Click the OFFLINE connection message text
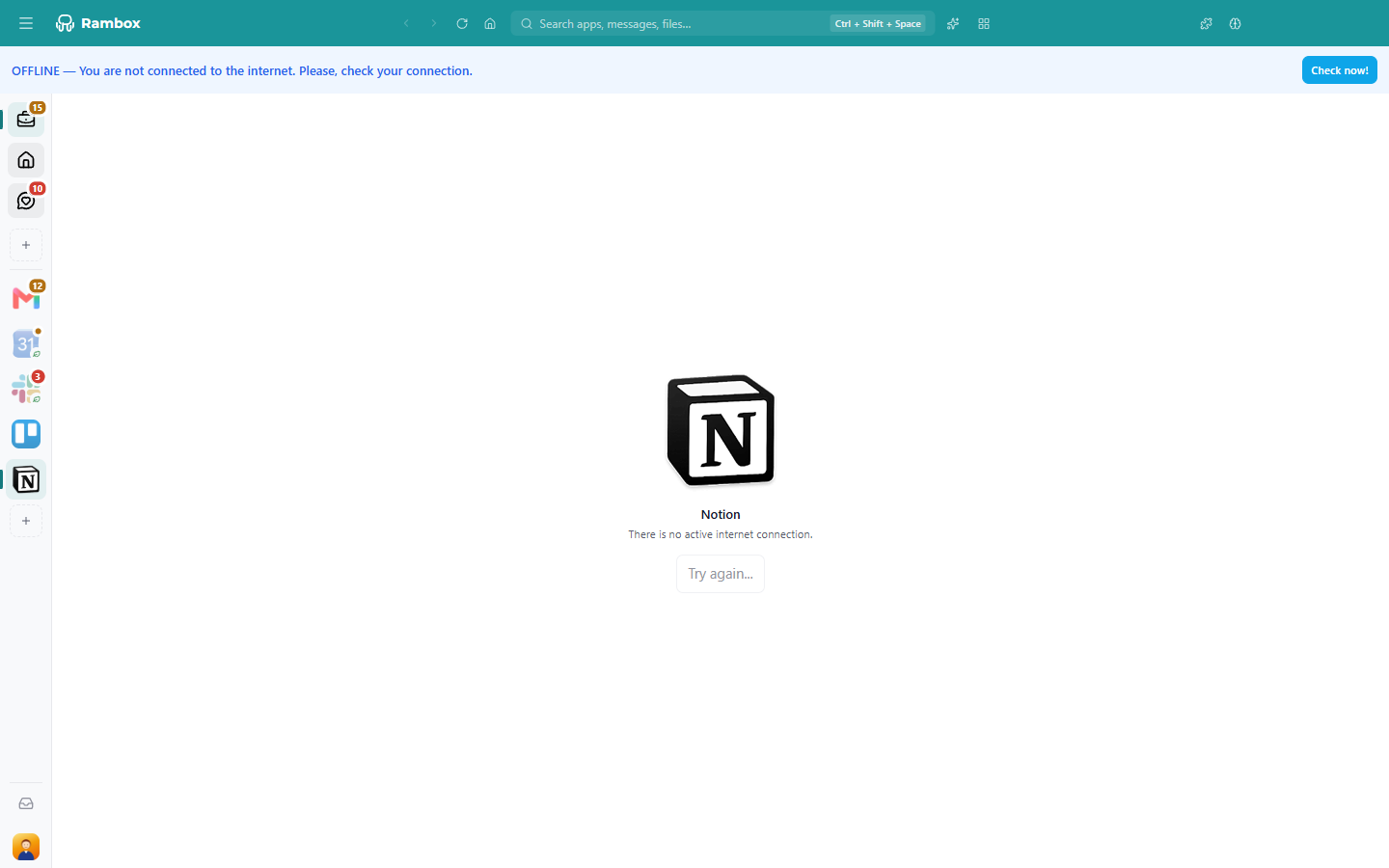This screenshot has height=868, width=1389. click(x=242, y=70)
